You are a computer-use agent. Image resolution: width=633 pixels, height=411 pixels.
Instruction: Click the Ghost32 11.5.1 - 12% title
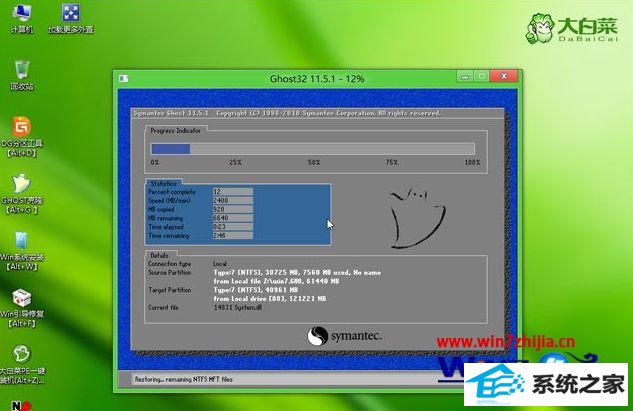click(317, 79)
